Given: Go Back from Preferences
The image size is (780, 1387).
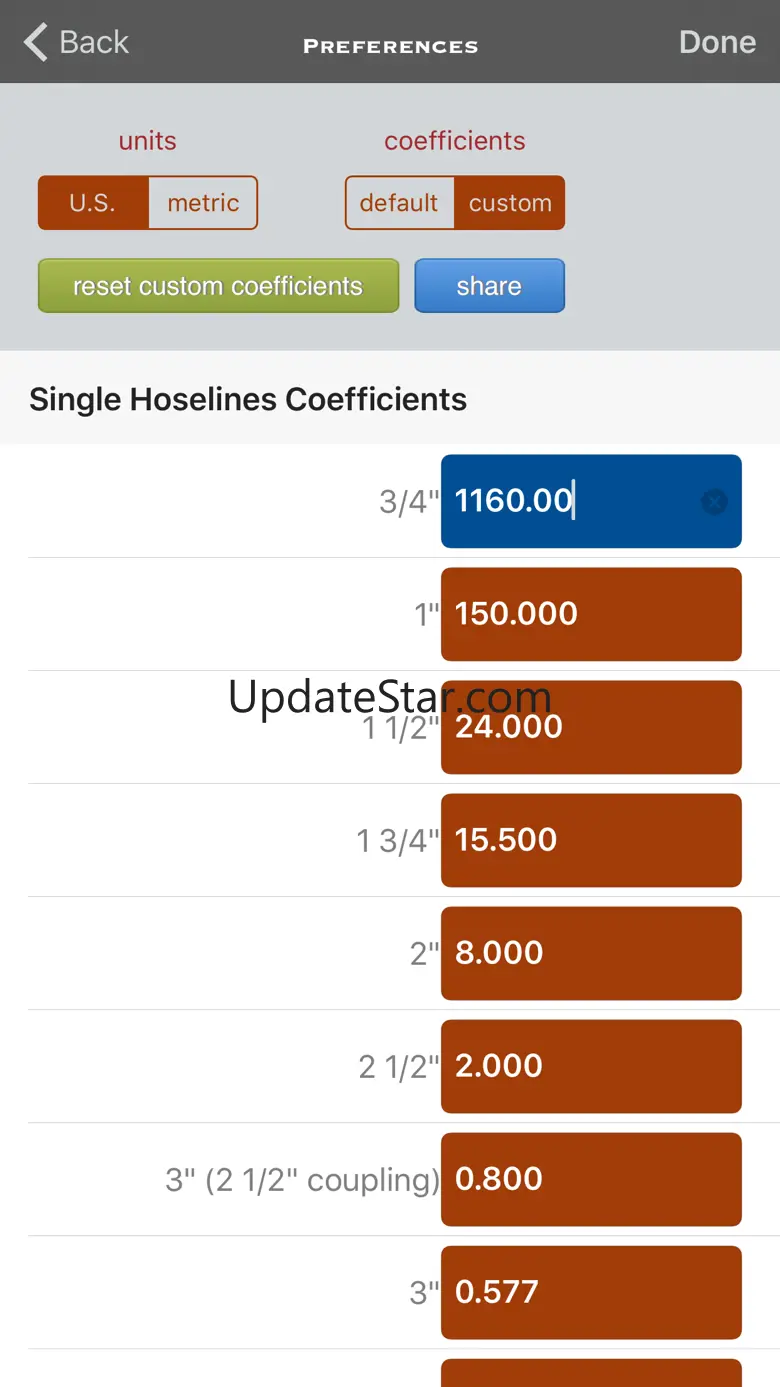Looking at the screenshot, I should point(76,42).
